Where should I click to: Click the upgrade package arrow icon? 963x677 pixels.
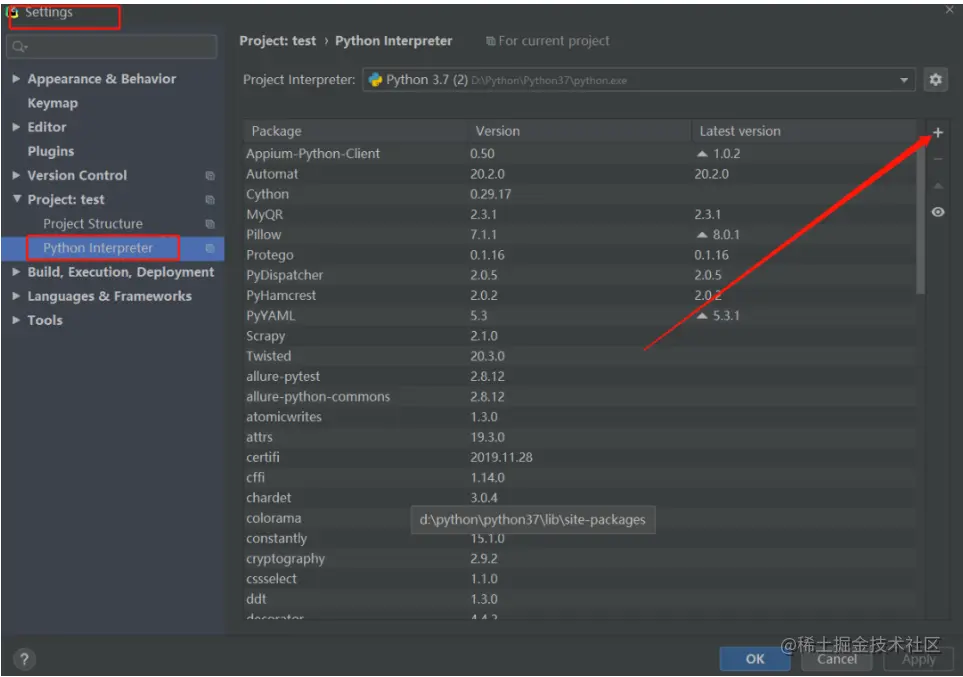click(938, 186)
